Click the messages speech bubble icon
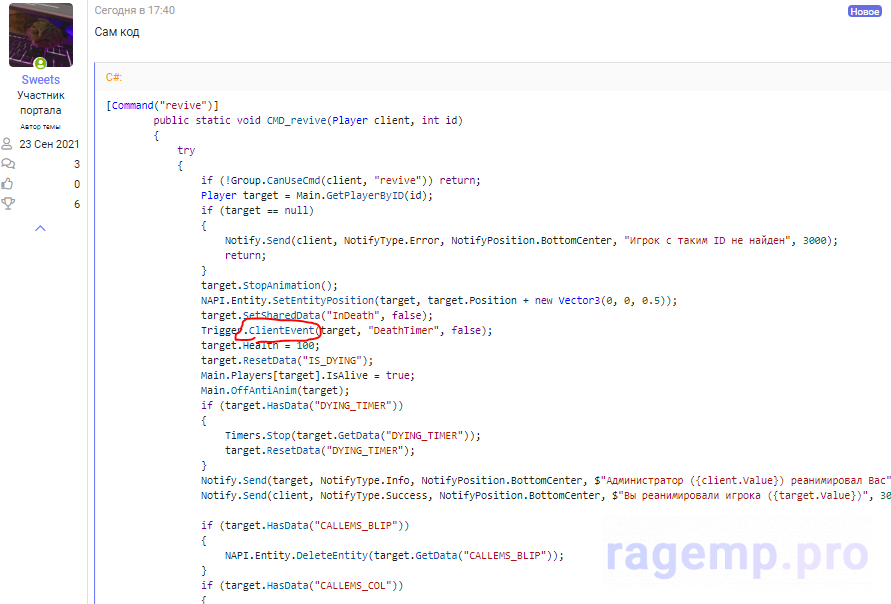This screenshot has height=604, width=891. pyautogui.click(x=8, y=164)
